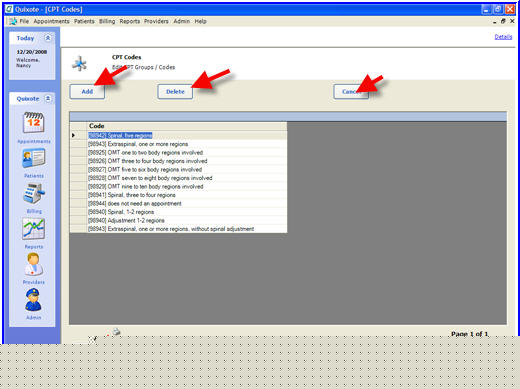Select row 98944 does not need an appointment

pos(178,203)
